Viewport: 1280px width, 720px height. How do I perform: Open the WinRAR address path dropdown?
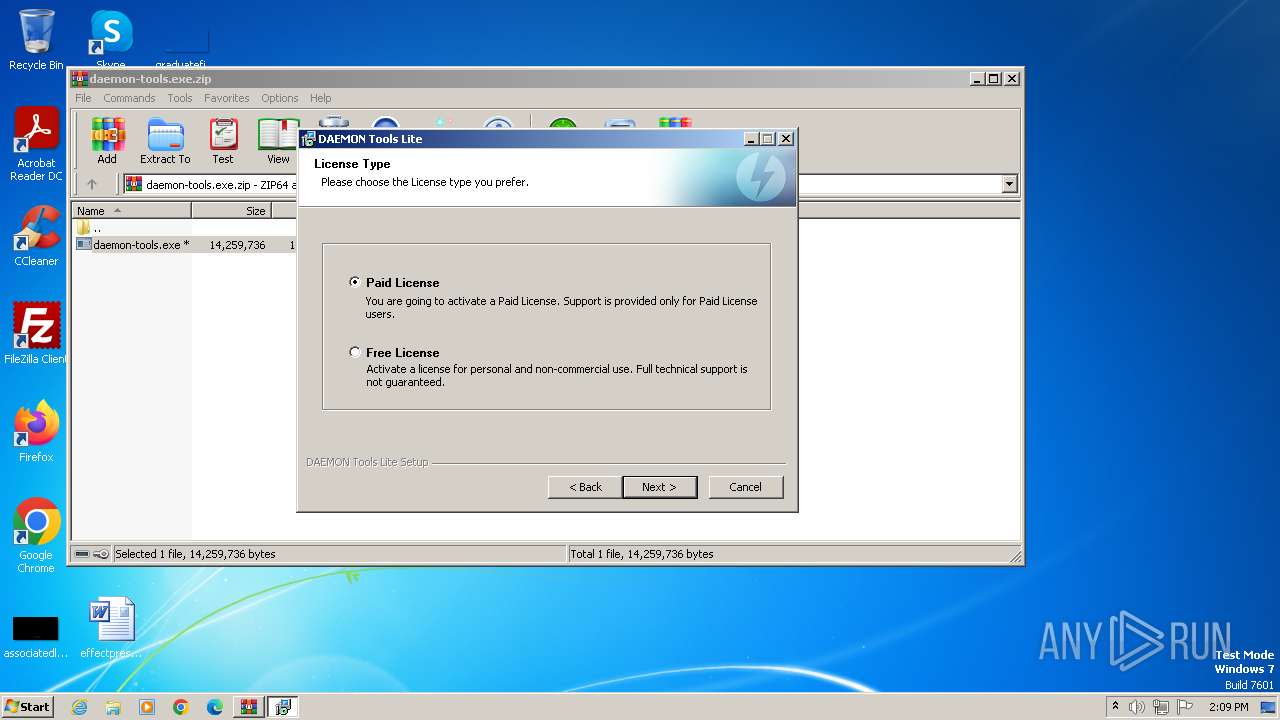(x=1009, y=184)
